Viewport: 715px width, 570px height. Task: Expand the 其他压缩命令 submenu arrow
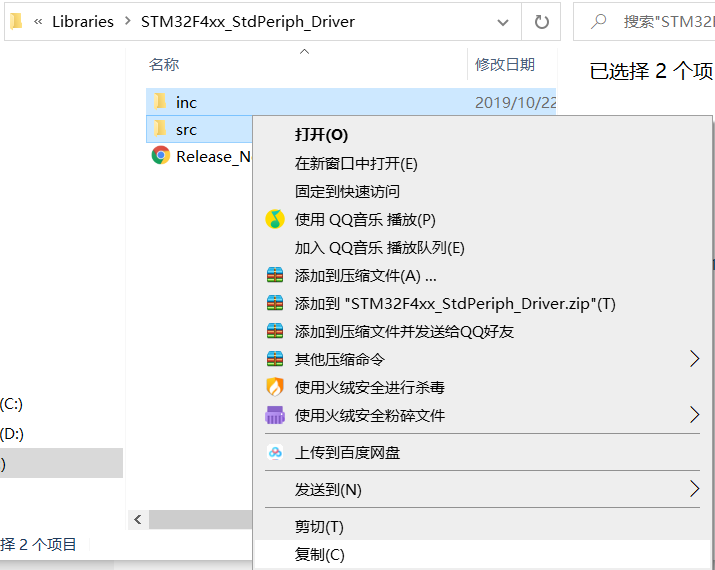click(694, 359)
